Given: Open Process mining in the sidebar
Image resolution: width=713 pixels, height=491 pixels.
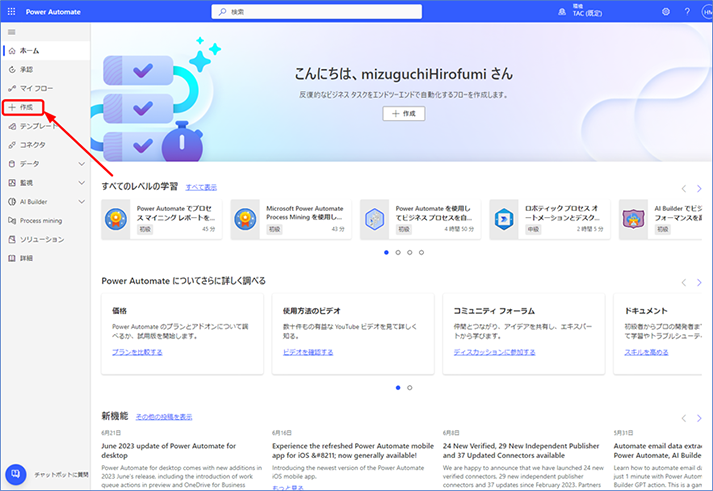Looking at the screenshot, I should coord(45,220).
